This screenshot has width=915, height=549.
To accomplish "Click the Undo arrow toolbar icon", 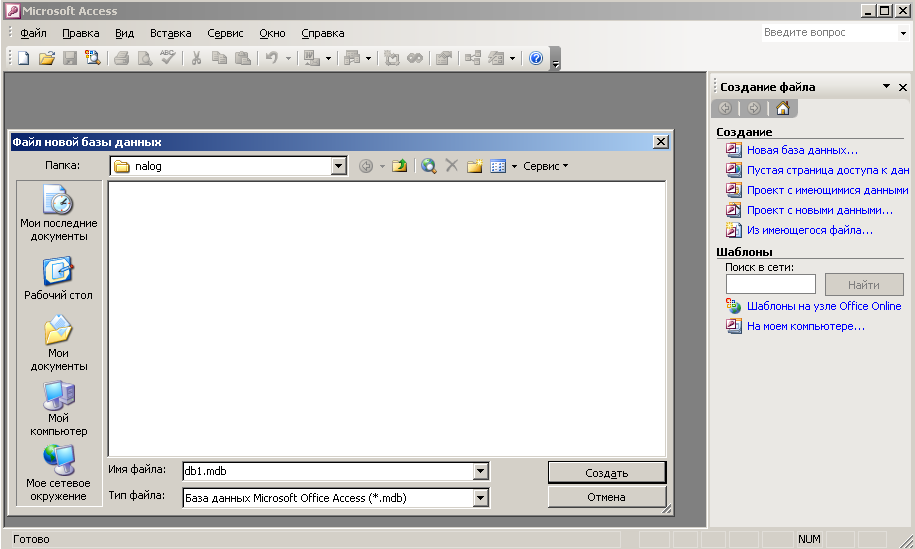I will coord(271,58).
